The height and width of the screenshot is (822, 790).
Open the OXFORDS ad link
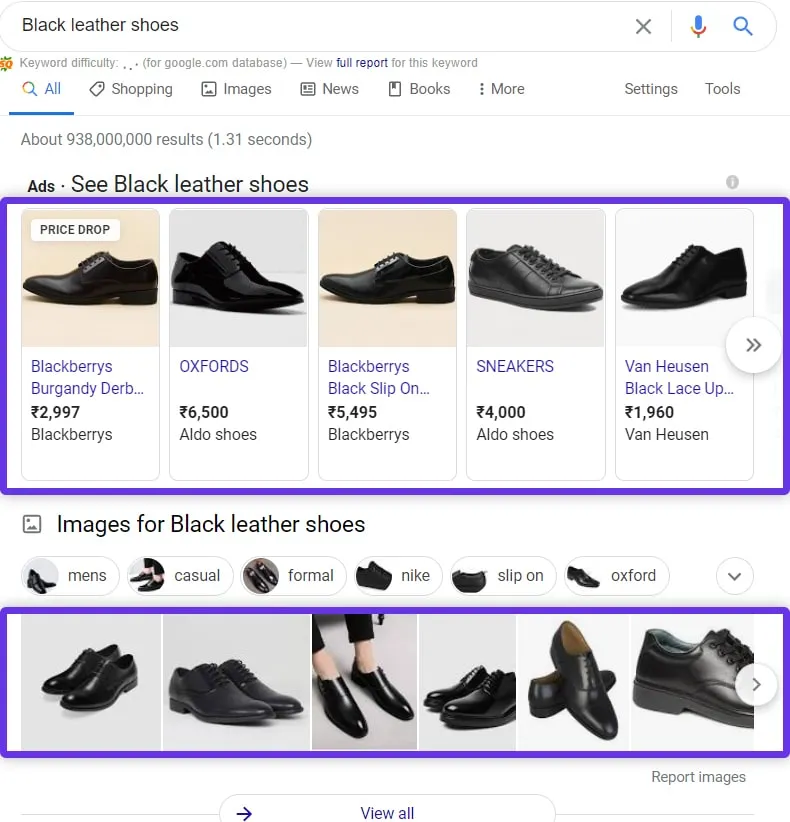pyautogui.click(x=214, y=366)
